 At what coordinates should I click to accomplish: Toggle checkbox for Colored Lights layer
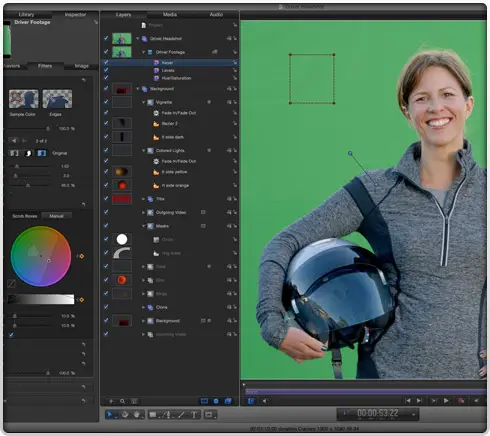pyautogui.click(x=106, y=150)
